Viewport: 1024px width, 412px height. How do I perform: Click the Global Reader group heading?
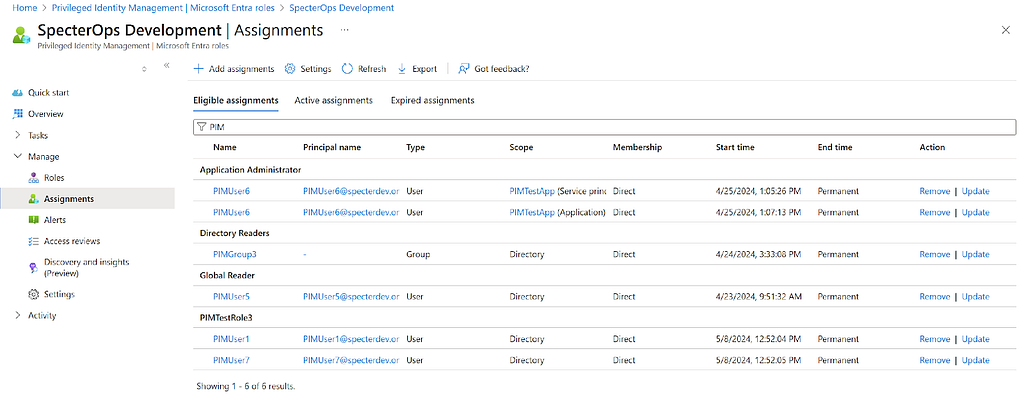227,276
